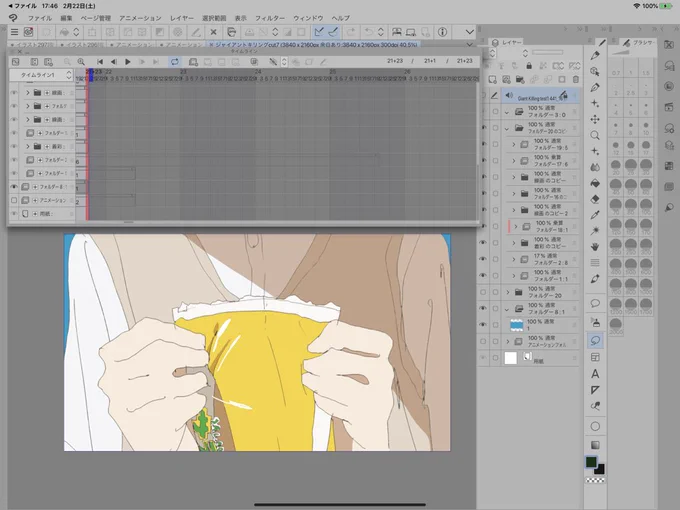Click the zoom in icon on timeline toolbar
Screen dimensions: 680x510
pos(81,62)
